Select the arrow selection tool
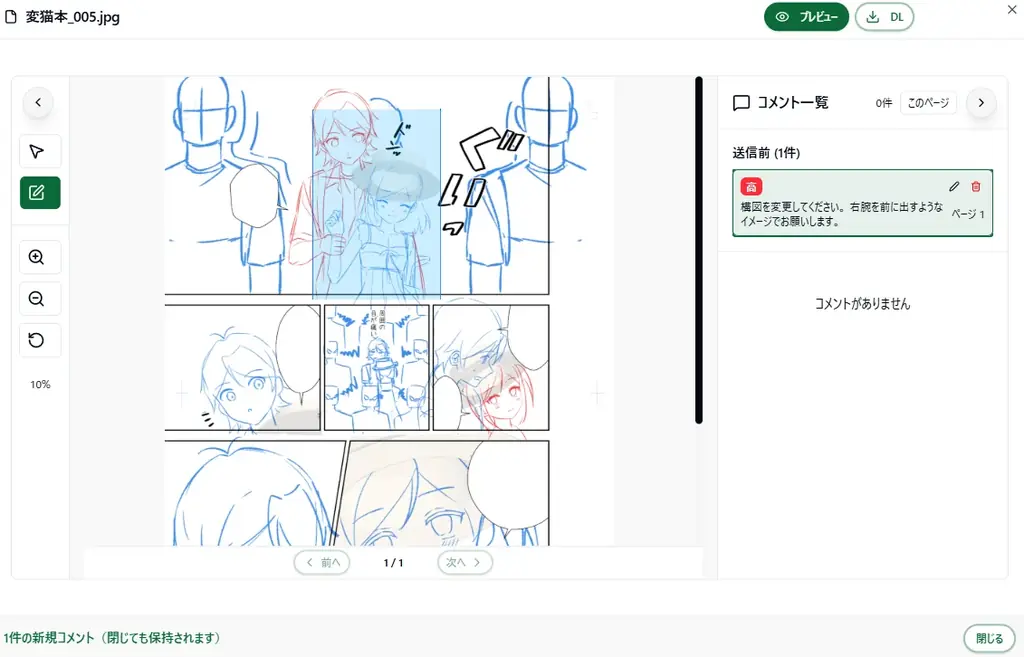The image size is (1024, 657). click(x=39, y=151)
